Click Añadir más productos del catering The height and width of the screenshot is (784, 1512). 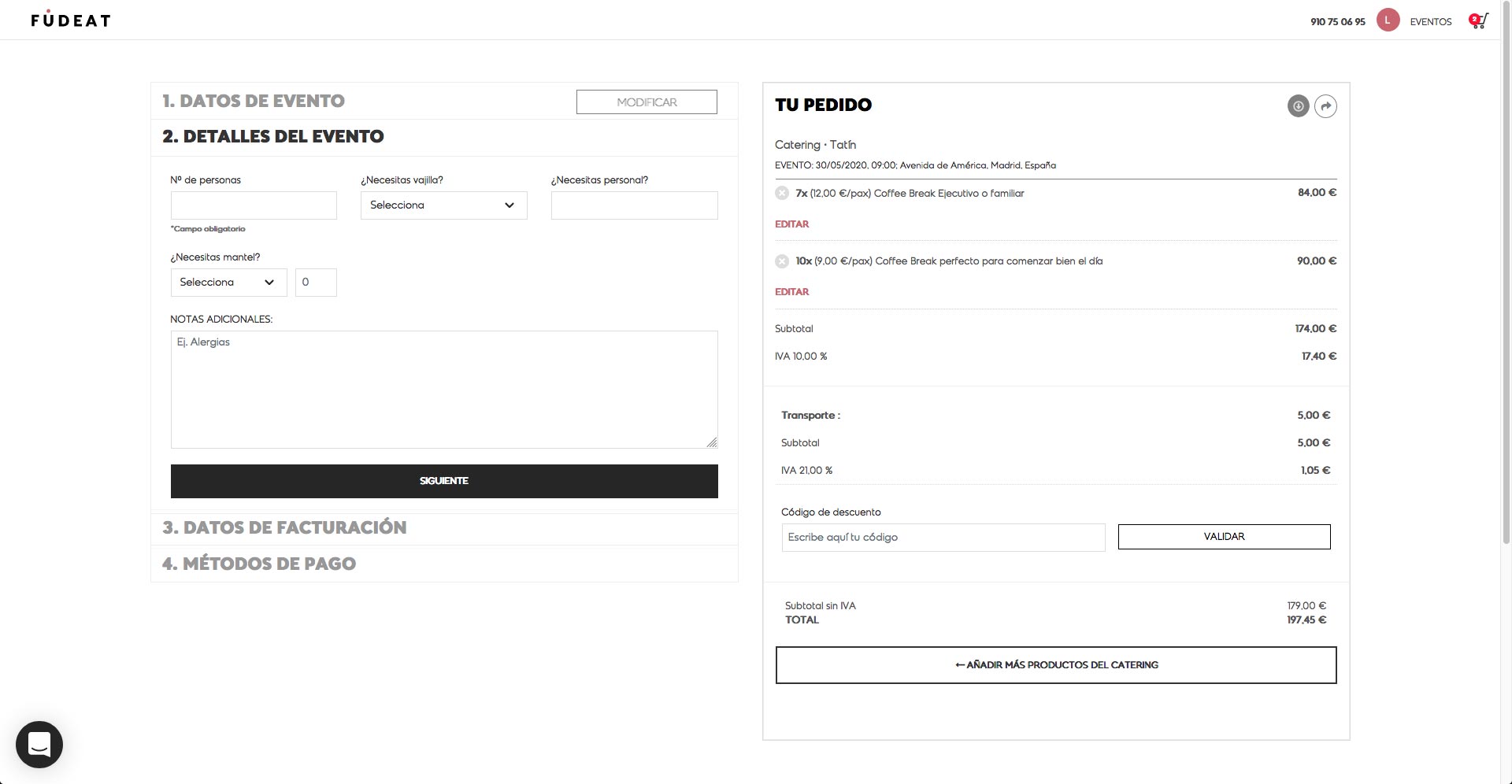[1056, 665]
